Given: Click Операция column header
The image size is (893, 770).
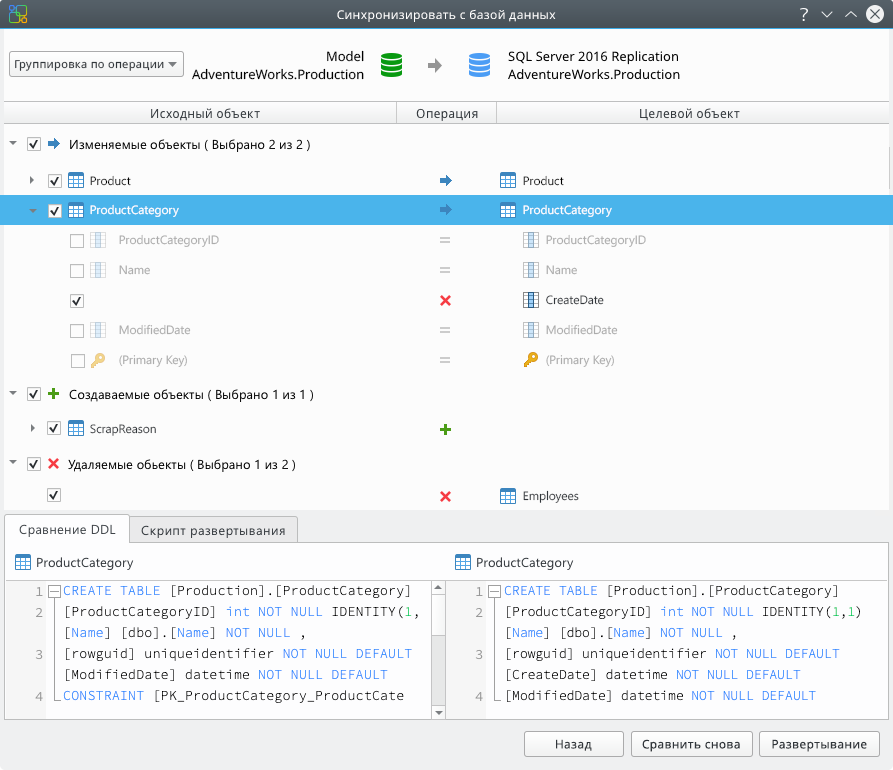Looking at the screenshot, I should (446, 113).
